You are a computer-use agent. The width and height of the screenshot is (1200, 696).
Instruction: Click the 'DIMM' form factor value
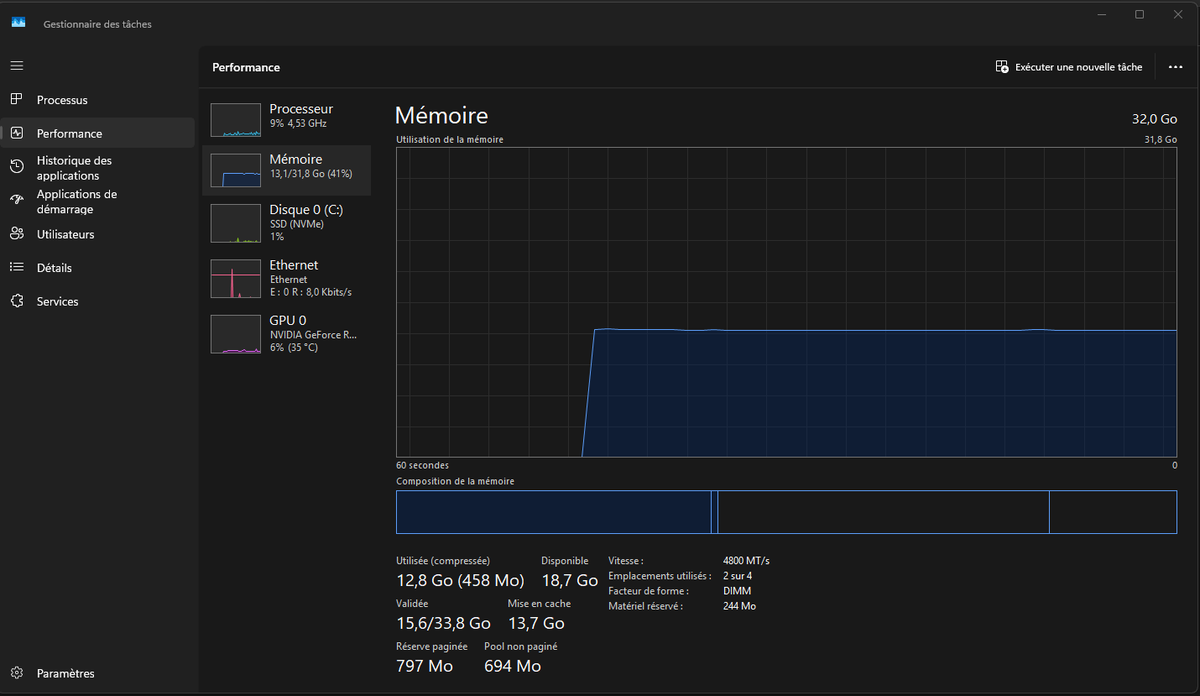[735, 591]
